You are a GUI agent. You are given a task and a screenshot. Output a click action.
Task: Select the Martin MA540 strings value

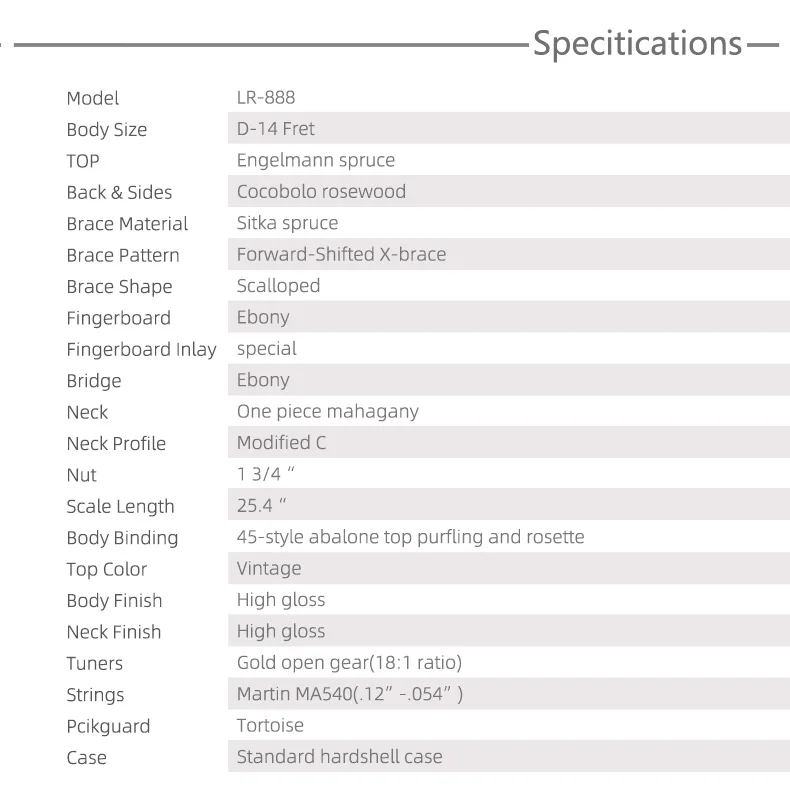[x=350, y=694]
